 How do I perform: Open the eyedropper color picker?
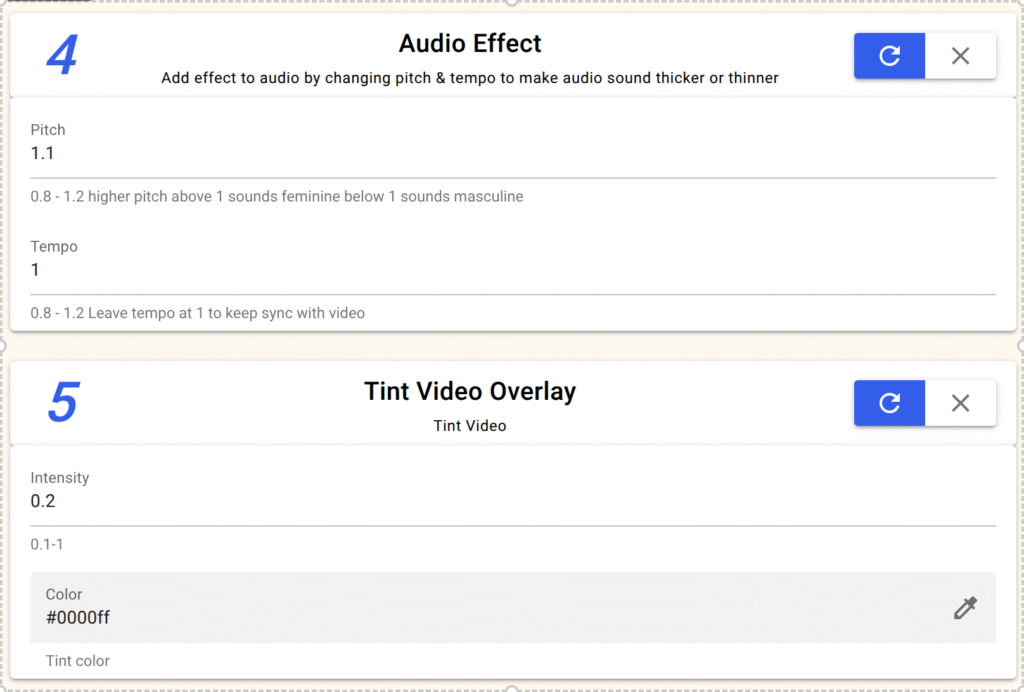click(x=965, y=608)
